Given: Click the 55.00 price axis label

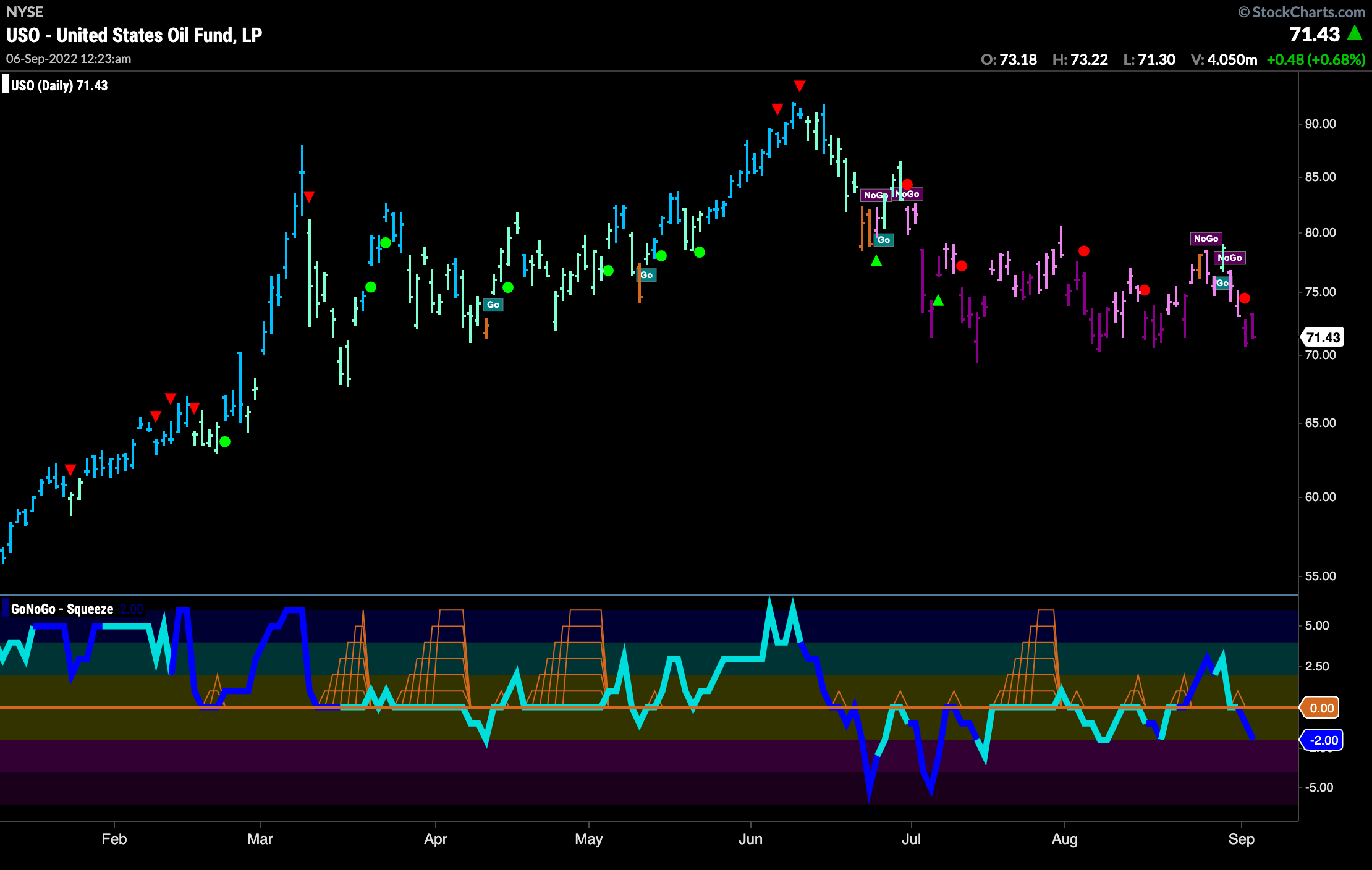Looking at the screenshot, I should pyautogui.click(x=1321, y=576).
